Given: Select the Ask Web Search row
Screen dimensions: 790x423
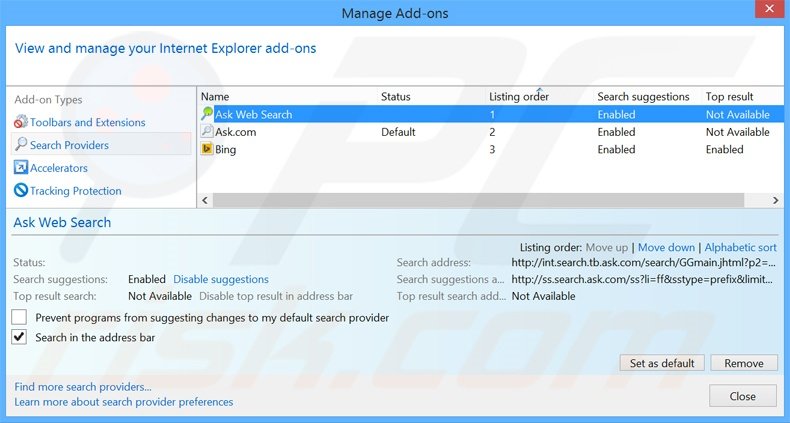Looking at the screenshot, I should point(491,114).
